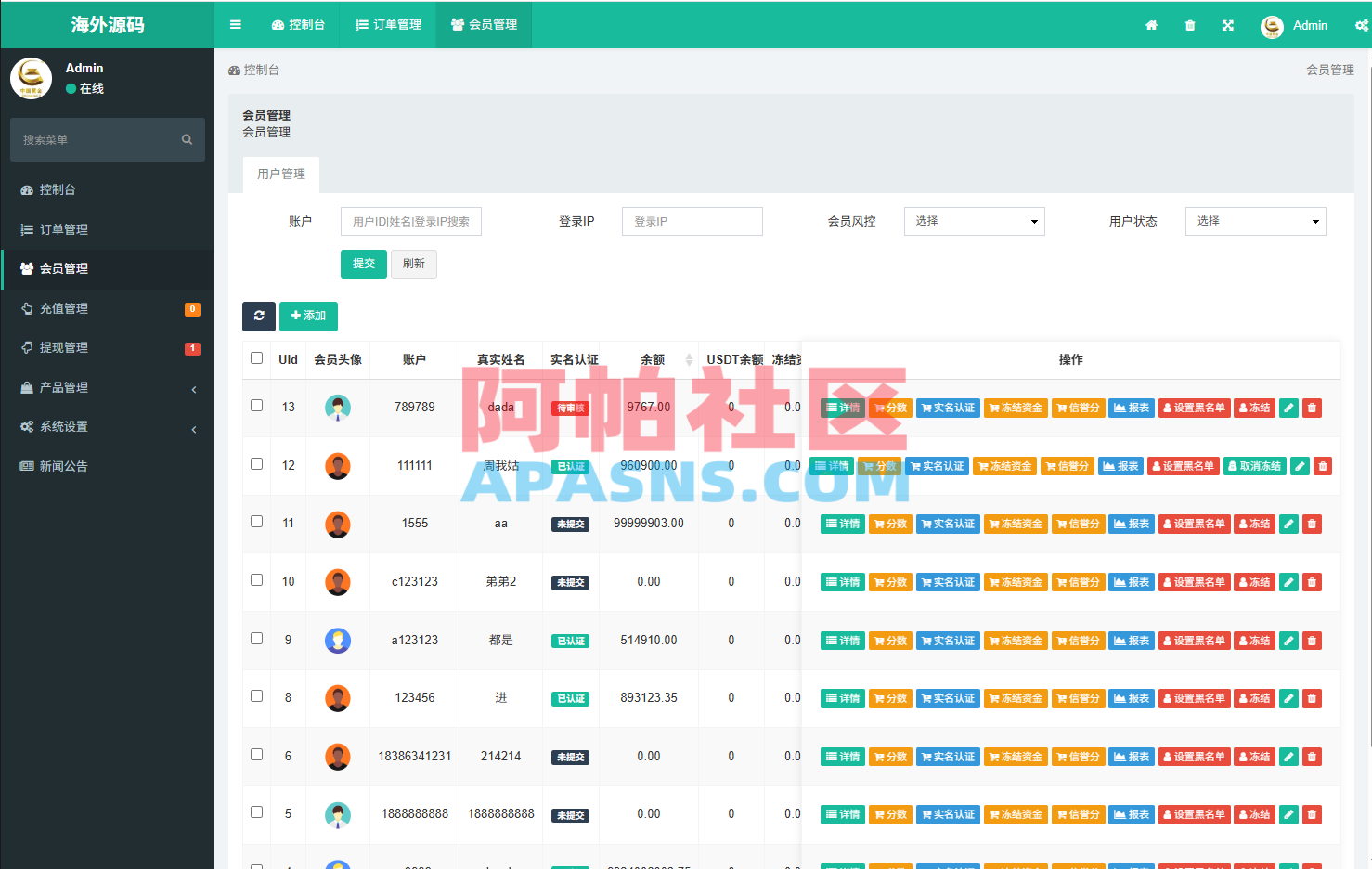Click the 取消冻结 button for user 111111
Screen dimensions: 1372x869
[1255, 465]
